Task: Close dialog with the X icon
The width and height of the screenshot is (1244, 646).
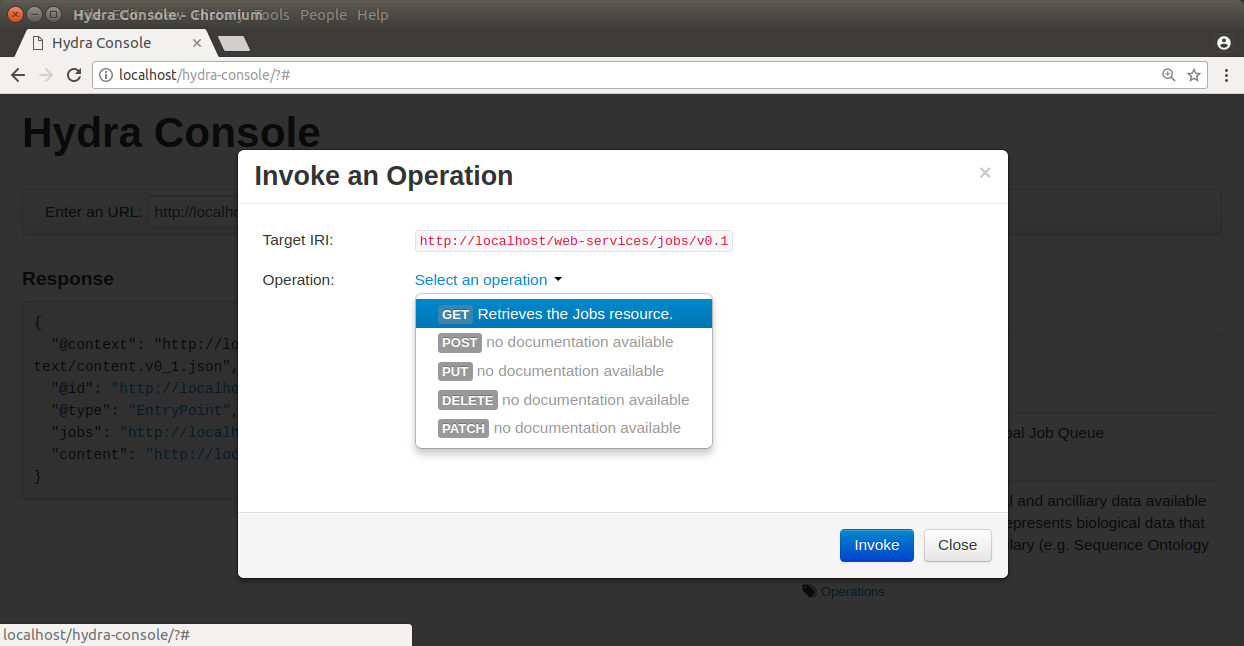Action: point(984,173)
